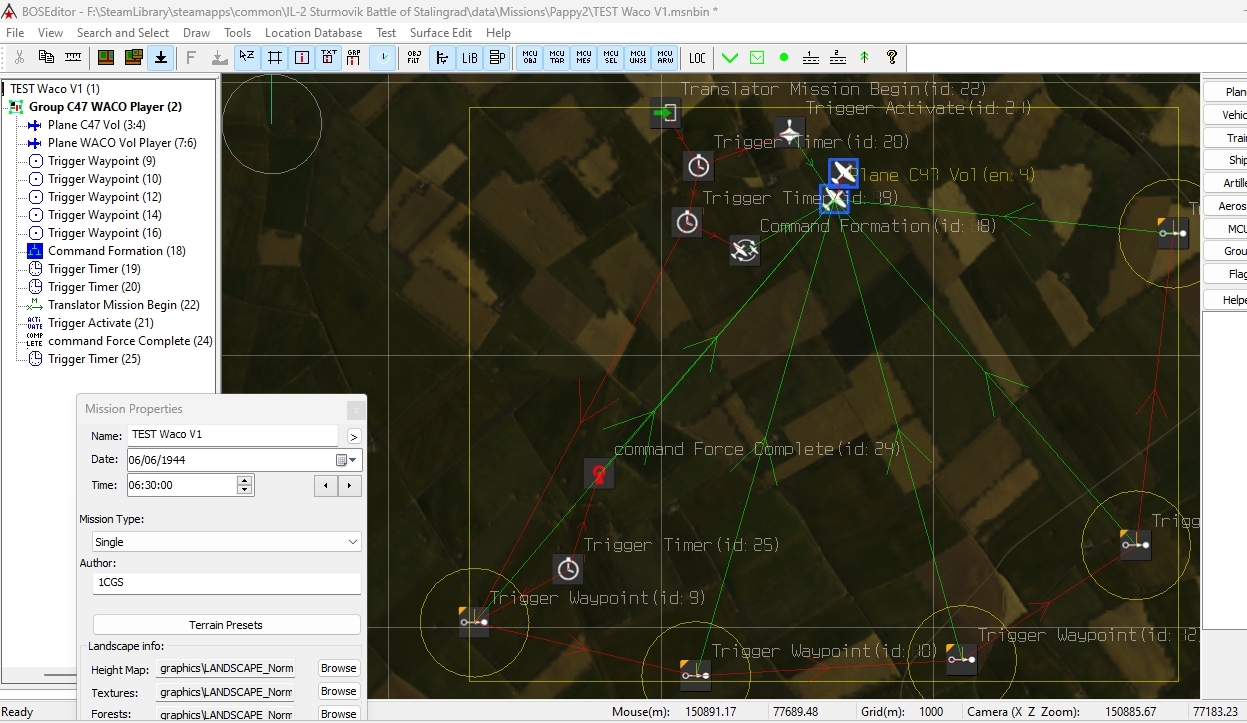Click the single terrain map toolbar icon
The width and height of the screenshot is (1247, 723).
pos(106,58)
